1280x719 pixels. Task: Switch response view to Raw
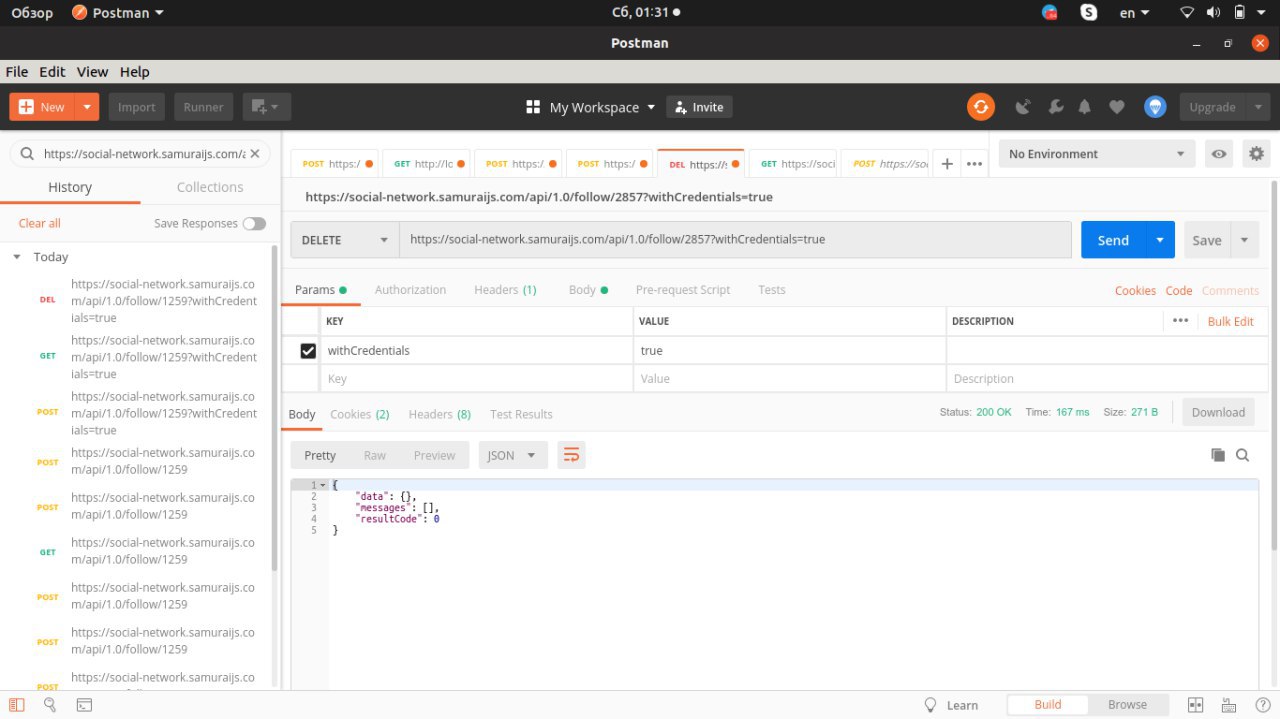tap(375, 455)
